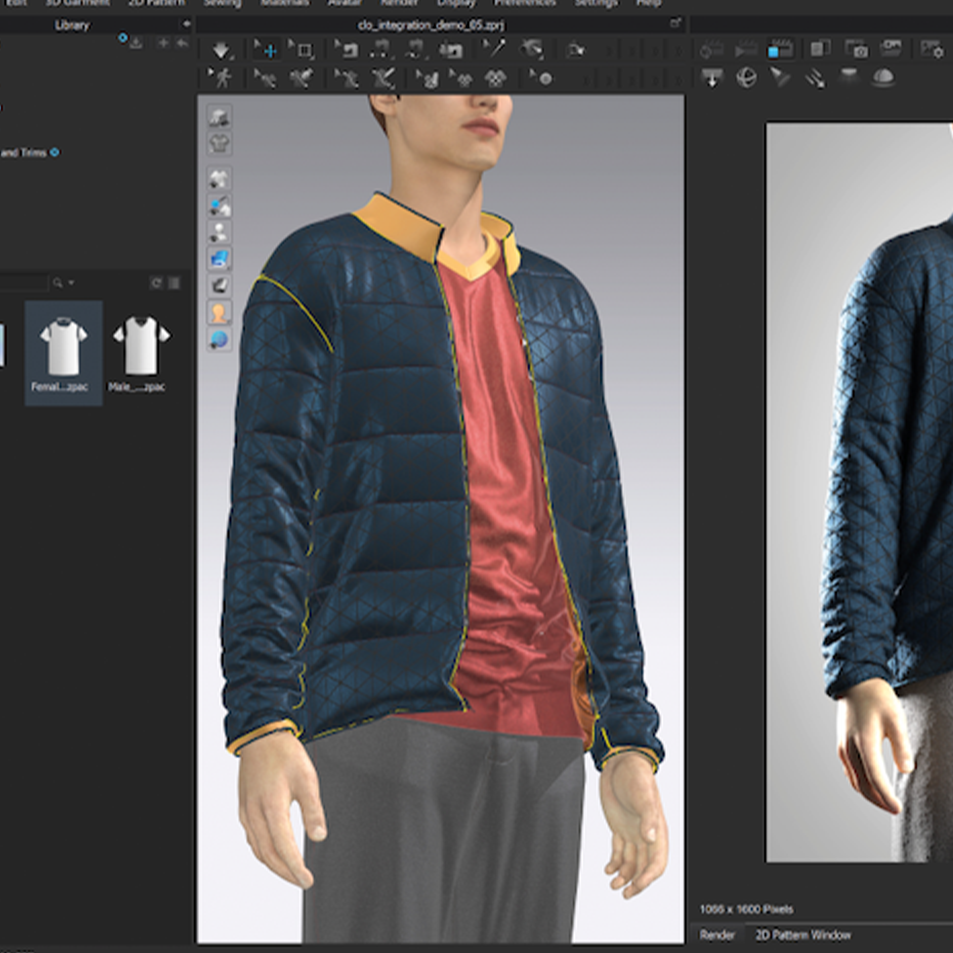
Task: Open the Avatar menu
Action: [x=345, y=3]
